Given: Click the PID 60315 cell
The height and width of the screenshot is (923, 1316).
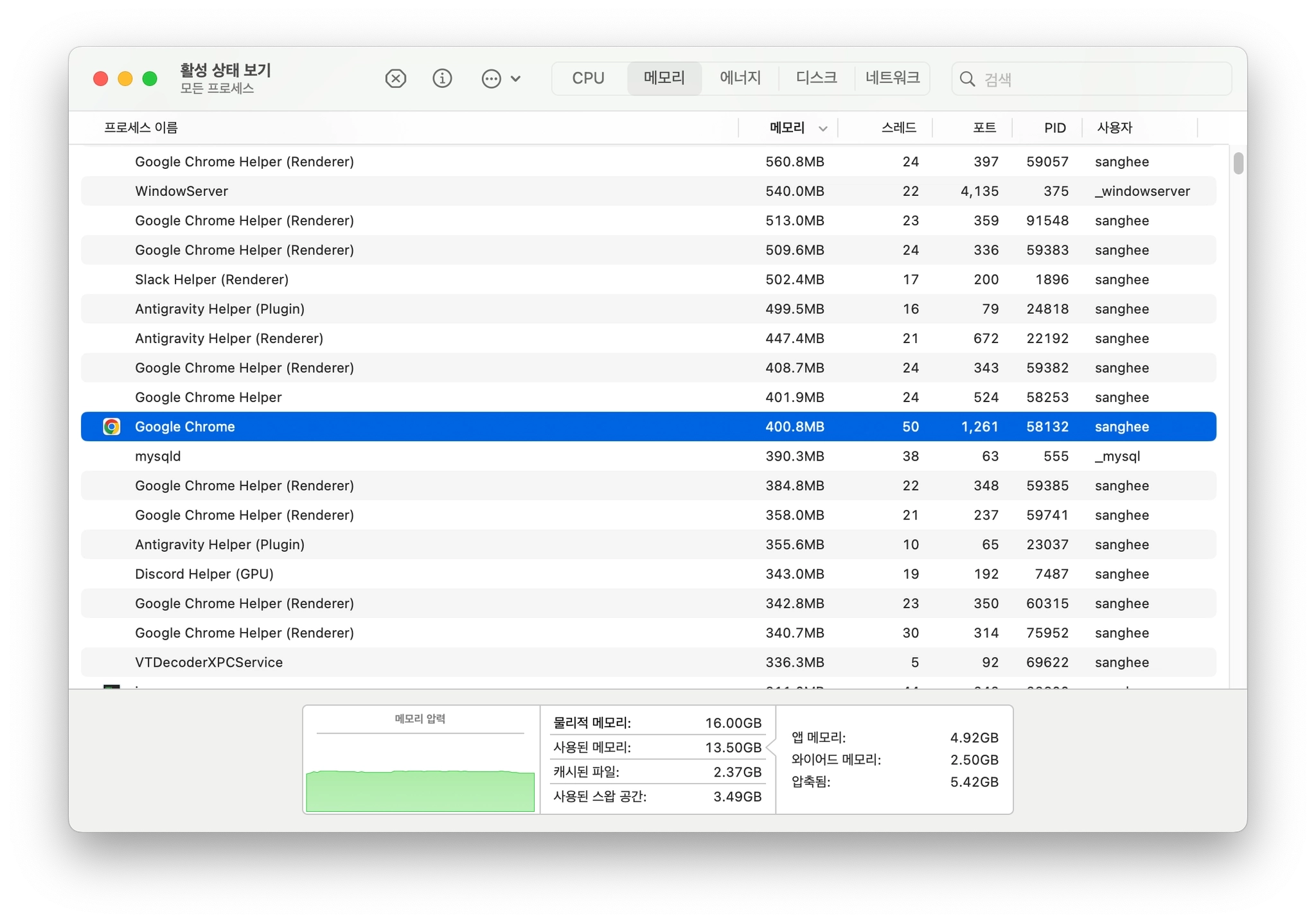Looking at the screenshot, I should (x=1047, y=604).
